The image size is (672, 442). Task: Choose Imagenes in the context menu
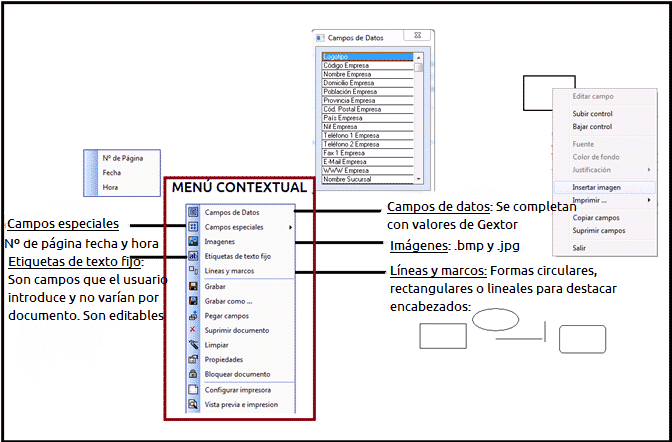point(241,242)
